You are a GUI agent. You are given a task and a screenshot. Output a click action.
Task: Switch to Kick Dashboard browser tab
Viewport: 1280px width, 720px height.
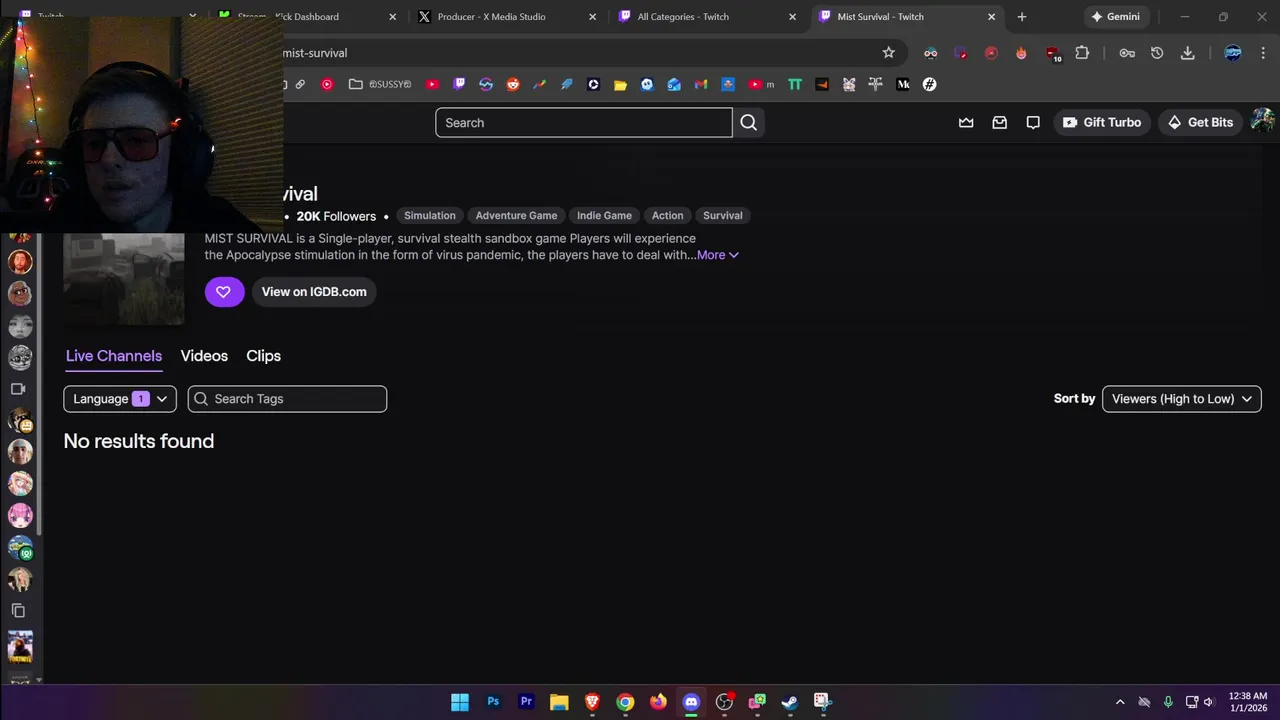(x=305, y=17)
